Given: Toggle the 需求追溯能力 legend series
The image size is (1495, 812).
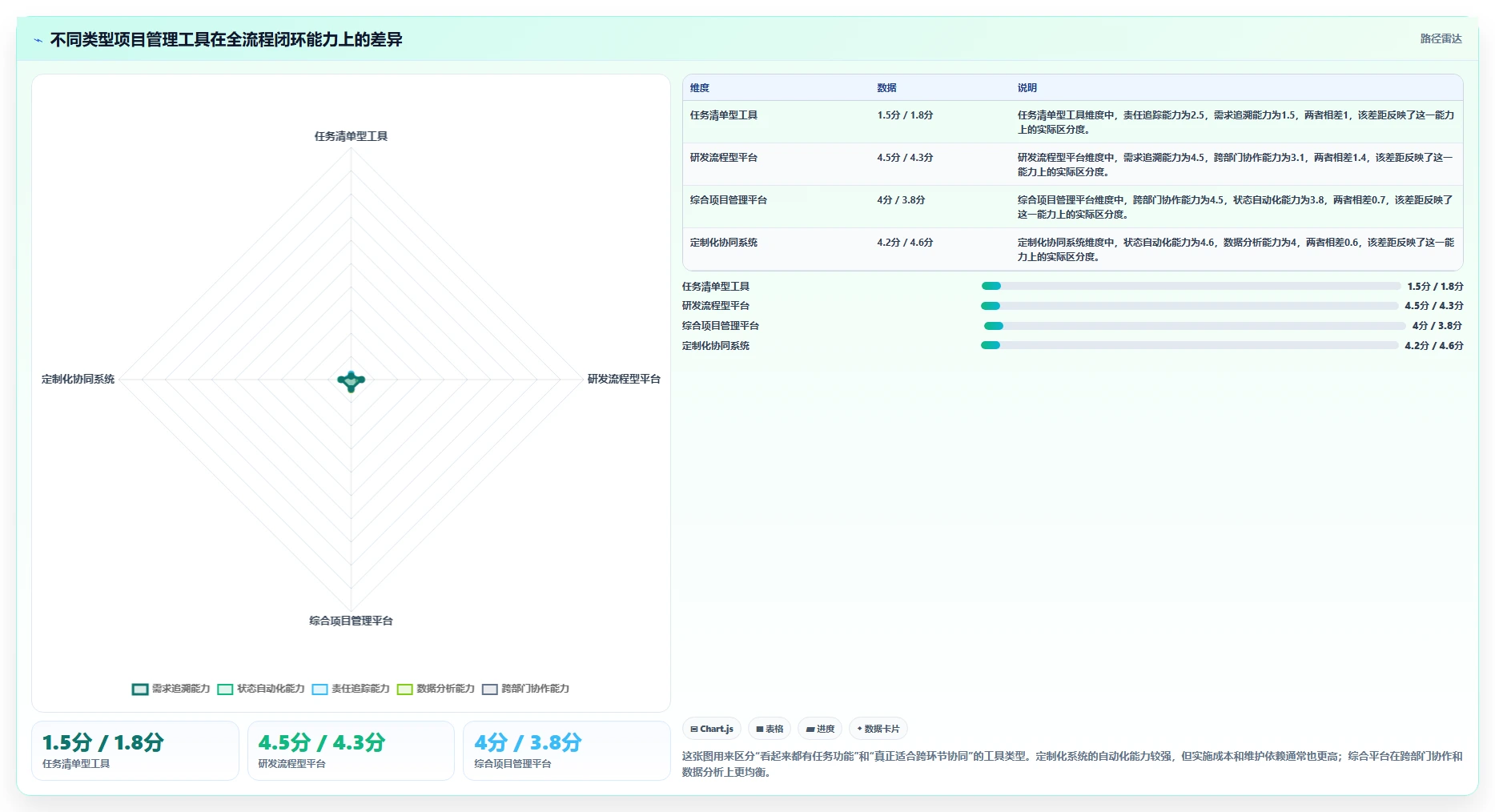Looking at the screenshot, I should 171,689.
